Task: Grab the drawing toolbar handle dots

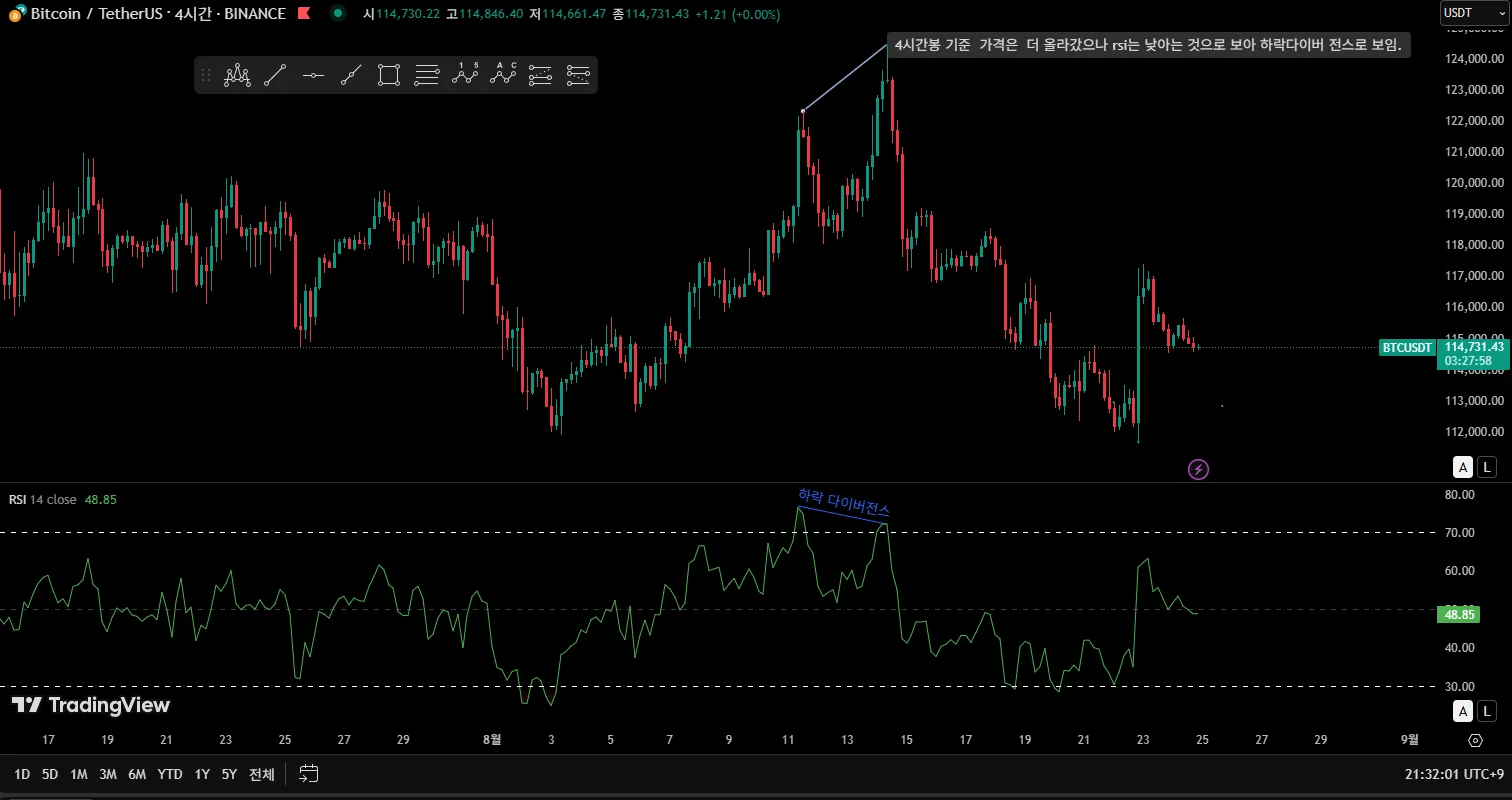Action: tap(206, 75)
